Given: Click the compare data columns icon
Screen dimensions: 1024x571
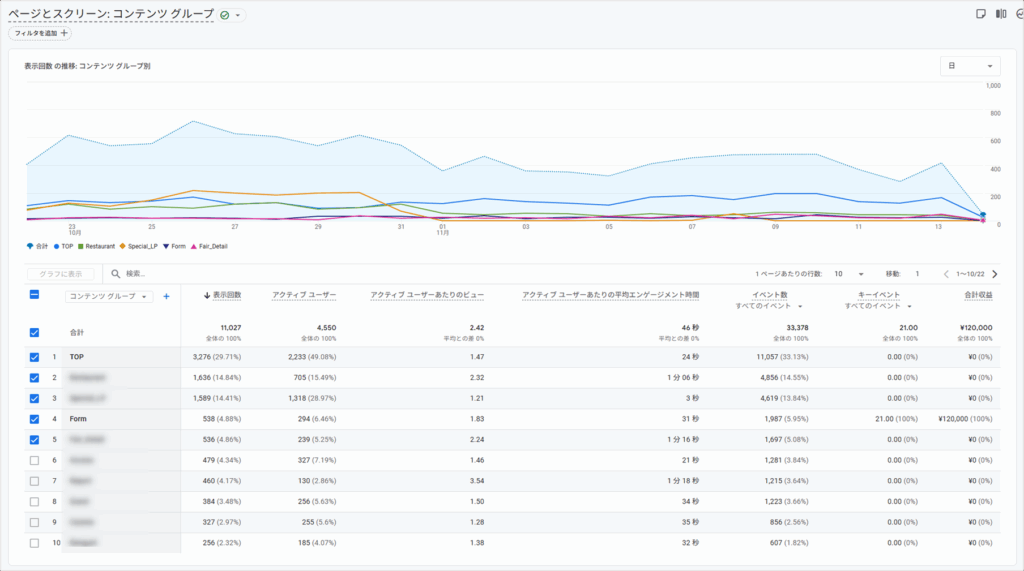Looking at the screenshot, I should (x=1000, y=14).
